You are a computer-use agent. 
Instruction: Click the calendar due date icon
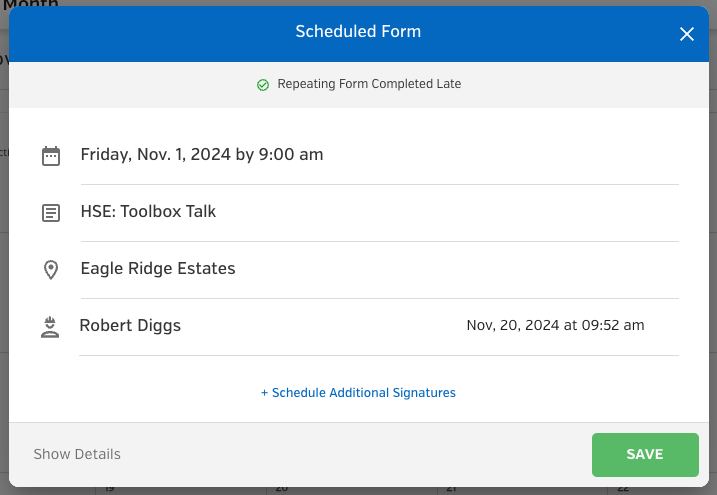51,156
